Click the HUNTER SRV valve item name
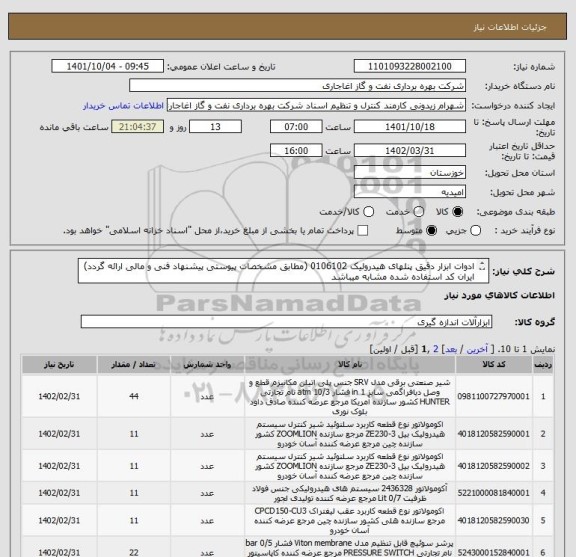The height and width of the screenshot is (557, 576). [349, 397]
